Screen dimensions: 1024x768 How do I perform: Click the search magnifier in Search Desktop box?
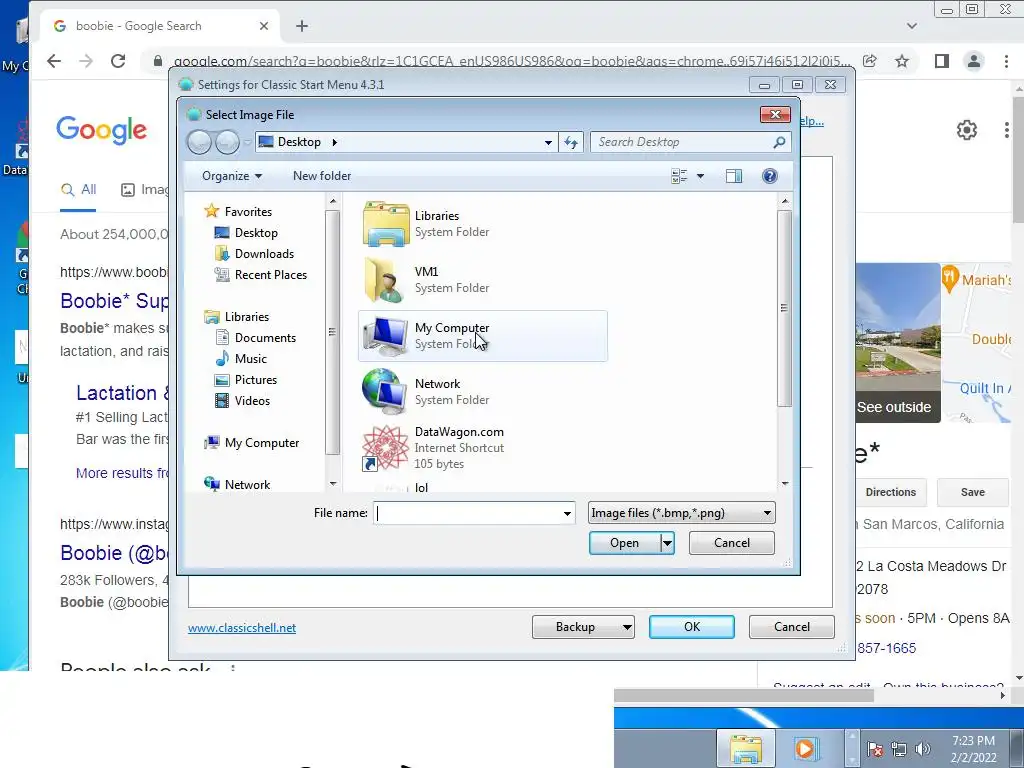point(779,142)
